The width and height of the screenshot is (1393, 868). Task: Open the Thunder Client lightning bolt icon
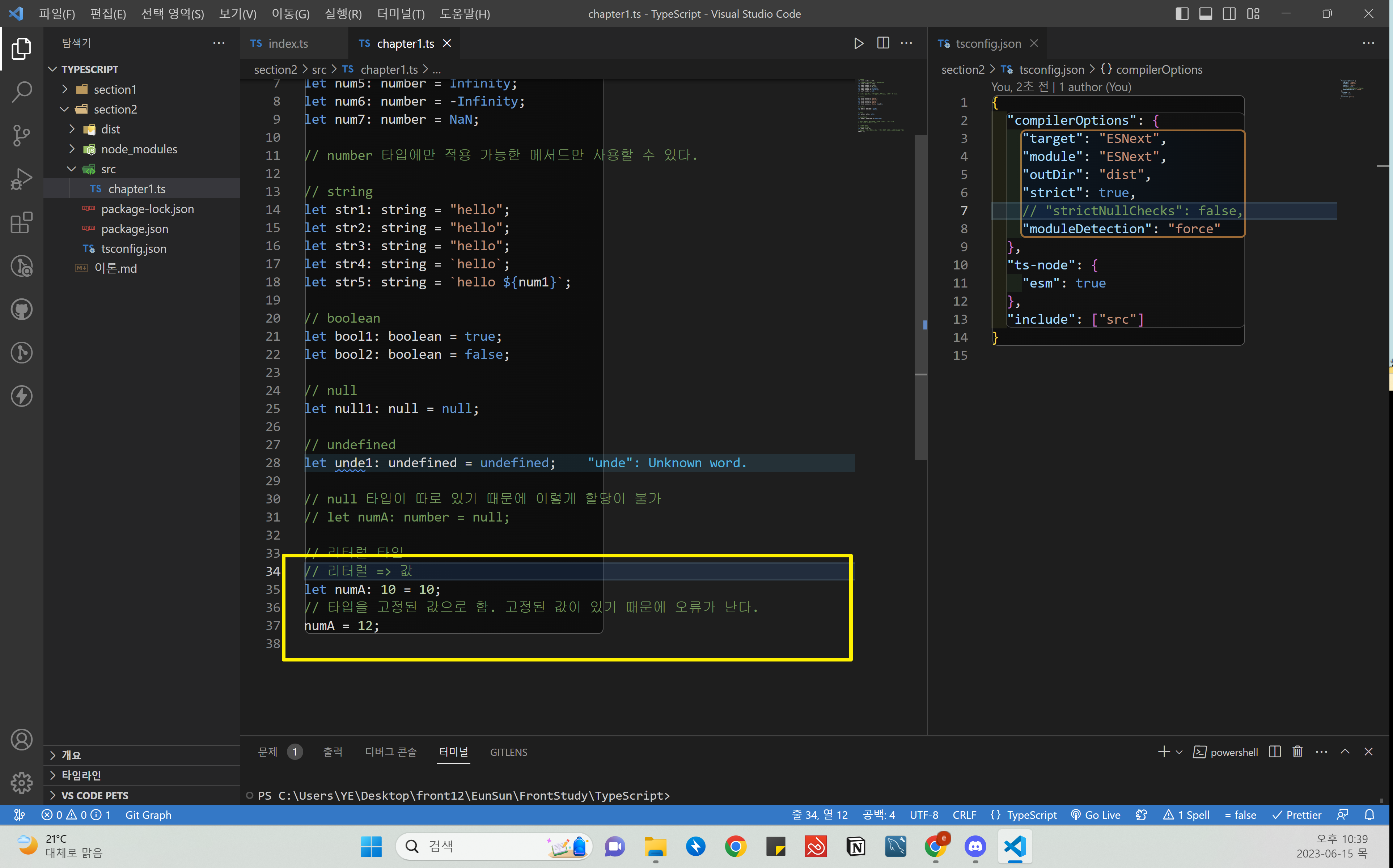pyautogui.click(x=21, y=396)
